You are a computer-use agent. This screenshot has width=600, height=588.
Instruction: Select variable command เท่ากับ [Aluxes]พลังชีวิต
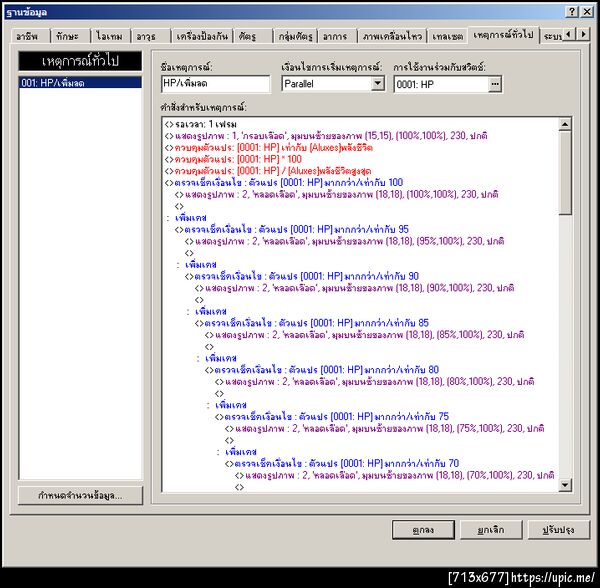point(269,147)
